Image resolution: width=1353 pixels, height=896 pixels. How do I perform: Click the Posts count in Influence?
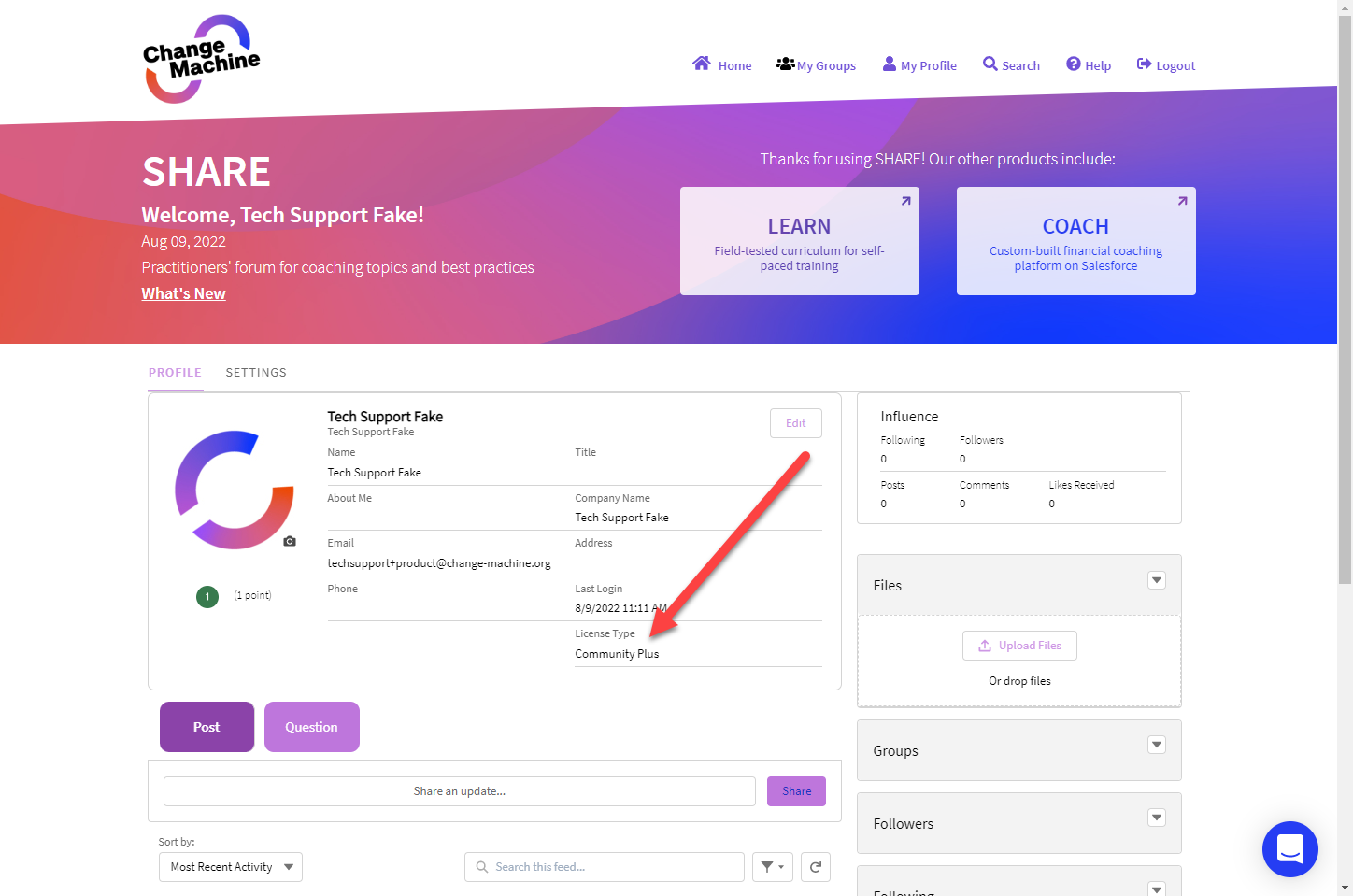[x=884, y=504]
